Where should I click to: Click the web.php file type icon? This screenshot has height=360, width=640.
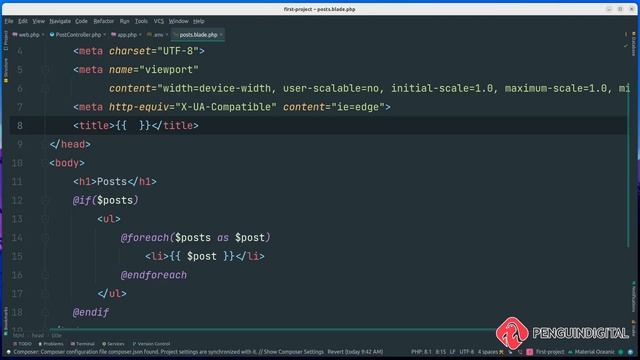click(x=15, y=35)
